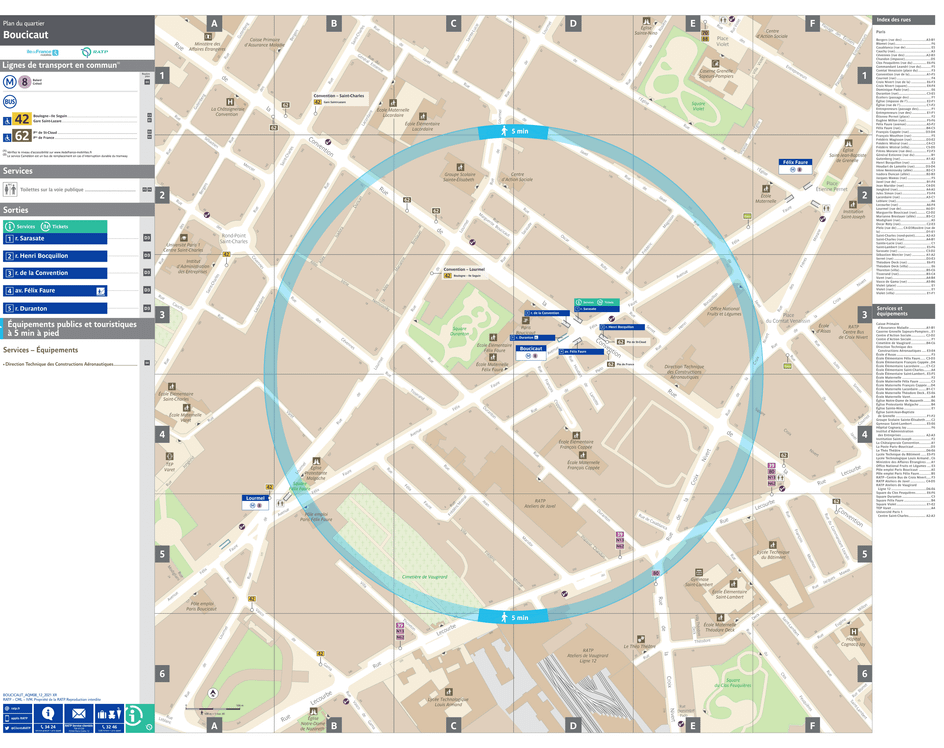Click the BUS roundel icon
This screenshot has height=748, width=944.
(10, 102)
